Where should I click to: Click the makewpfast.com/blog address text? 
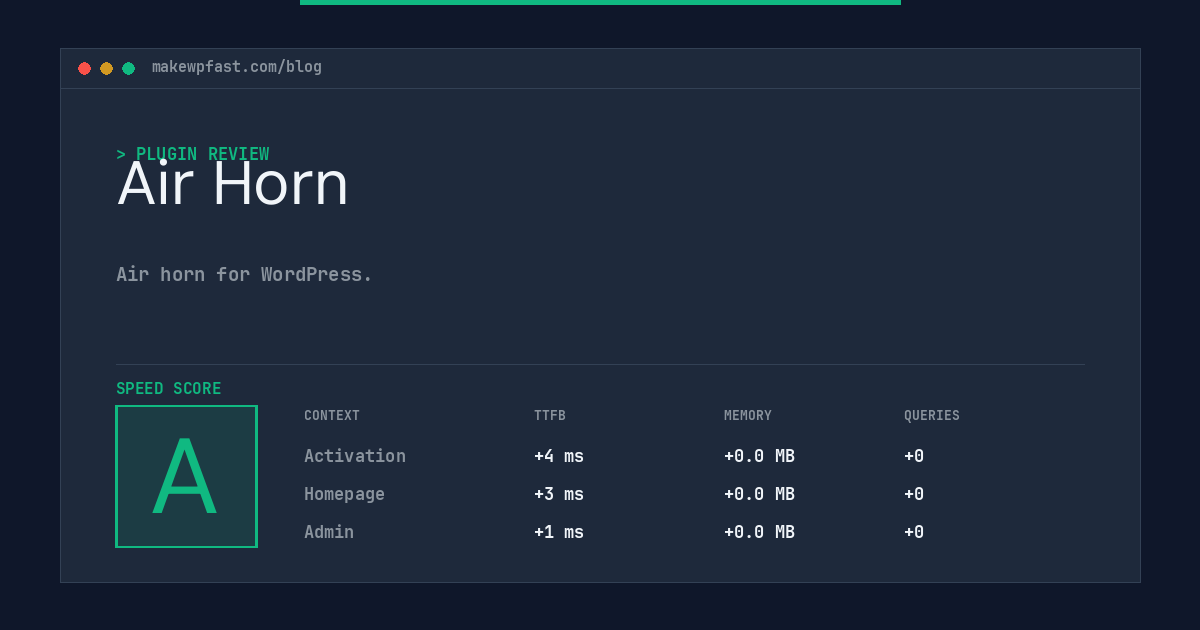pos(237,67)
